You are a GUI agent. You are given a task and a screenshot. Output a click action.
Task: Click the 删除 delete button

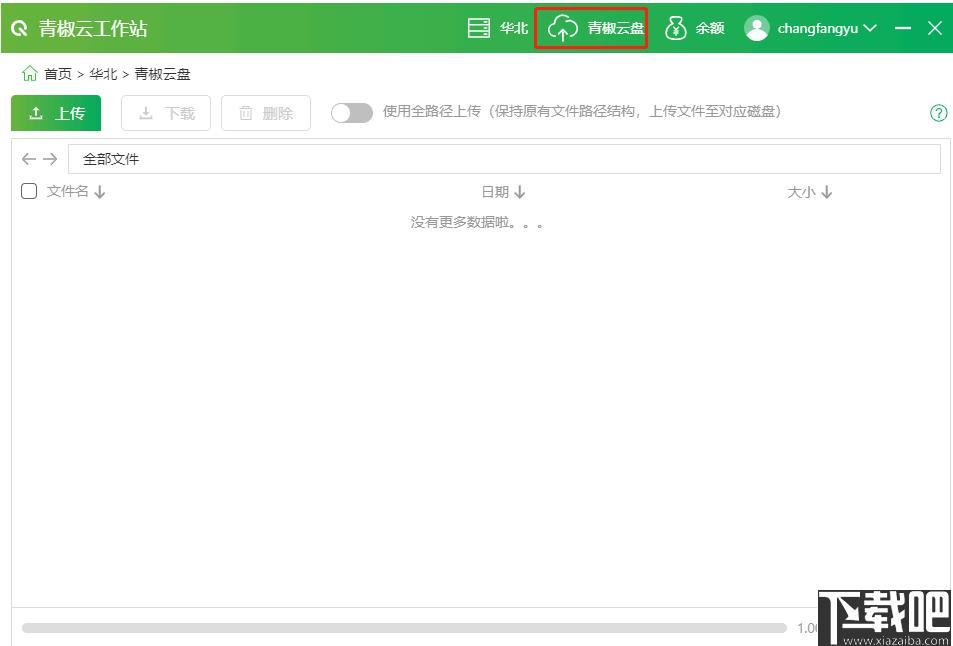tap(266, 113)
